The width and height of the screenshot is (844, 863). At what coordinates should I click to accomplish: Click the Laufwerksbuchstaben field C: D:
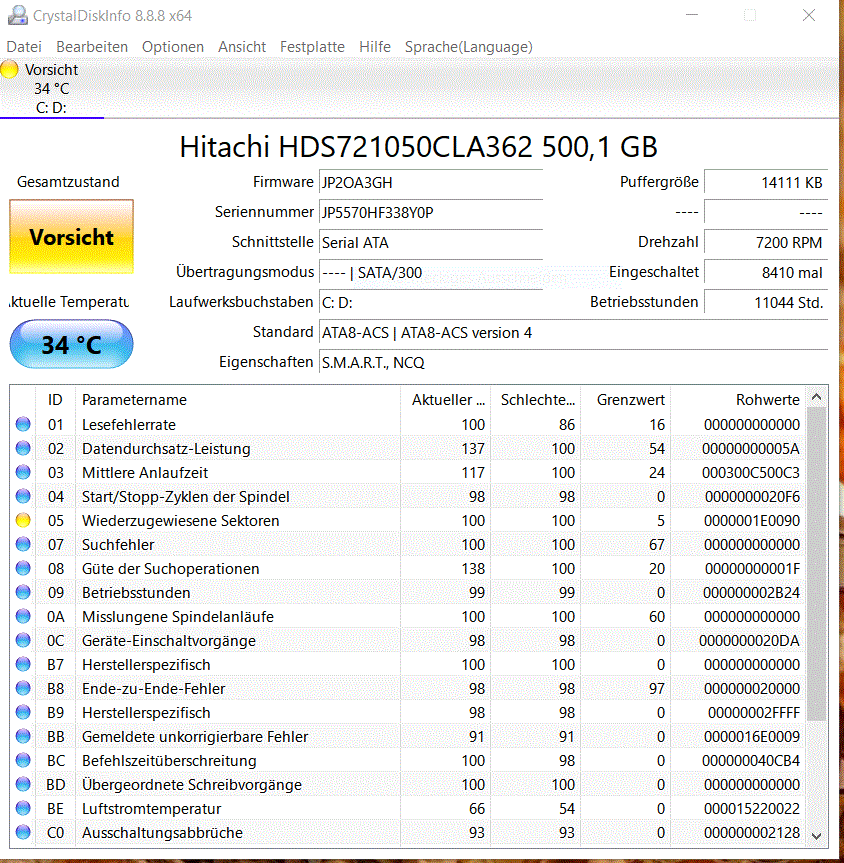pyautogui.click(x=431, y=303)
